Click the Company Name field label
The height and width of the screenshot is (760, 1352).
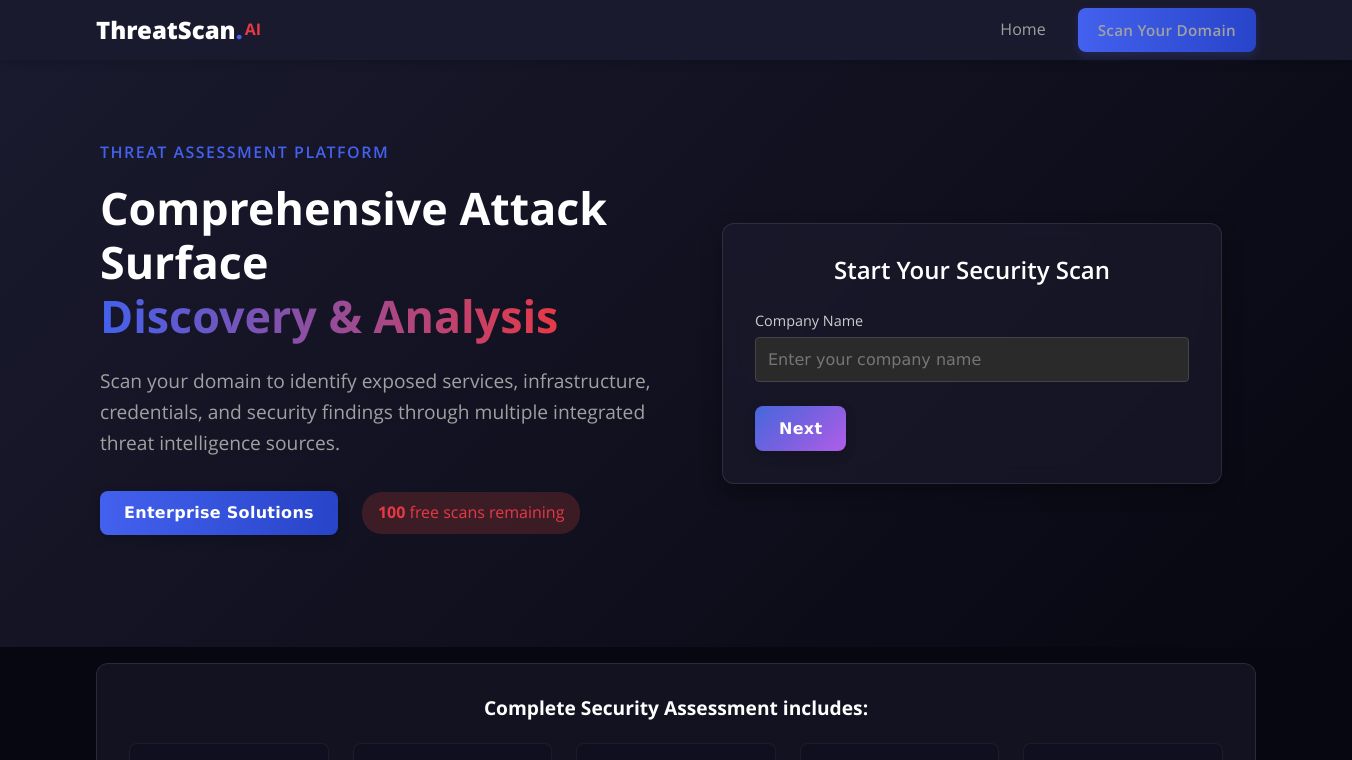click(808, 321)
